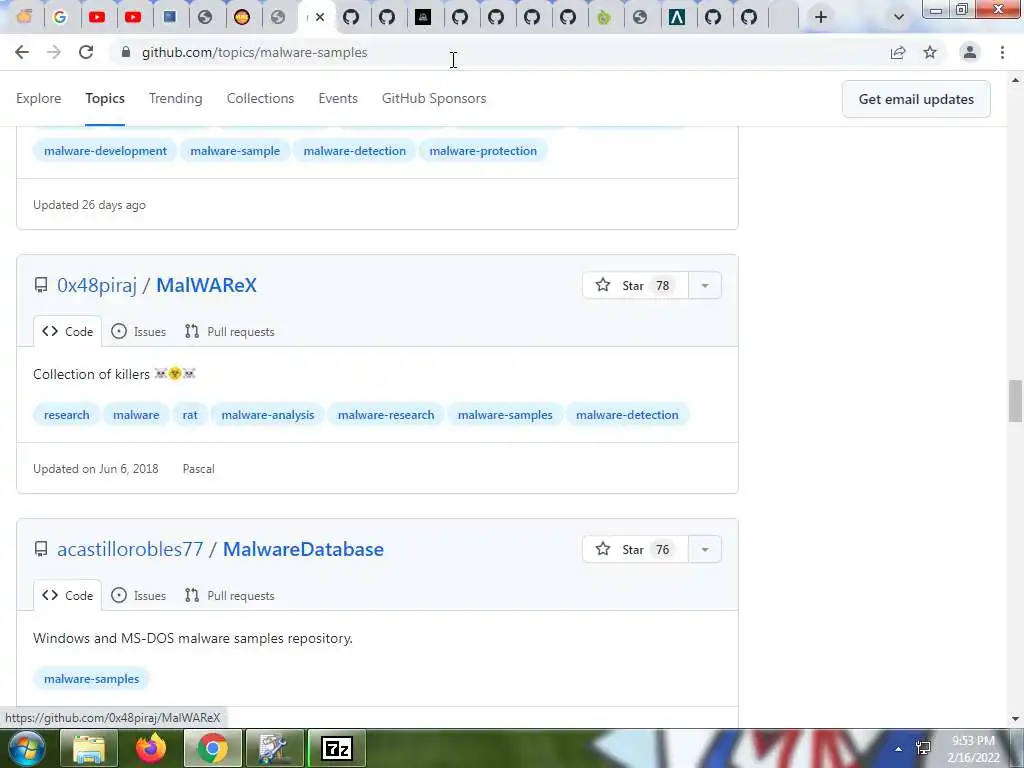Reload the page with the refresh icon
Viewport: 1024px width, 768px height.
pyautogui.click(x=86, y=52)
